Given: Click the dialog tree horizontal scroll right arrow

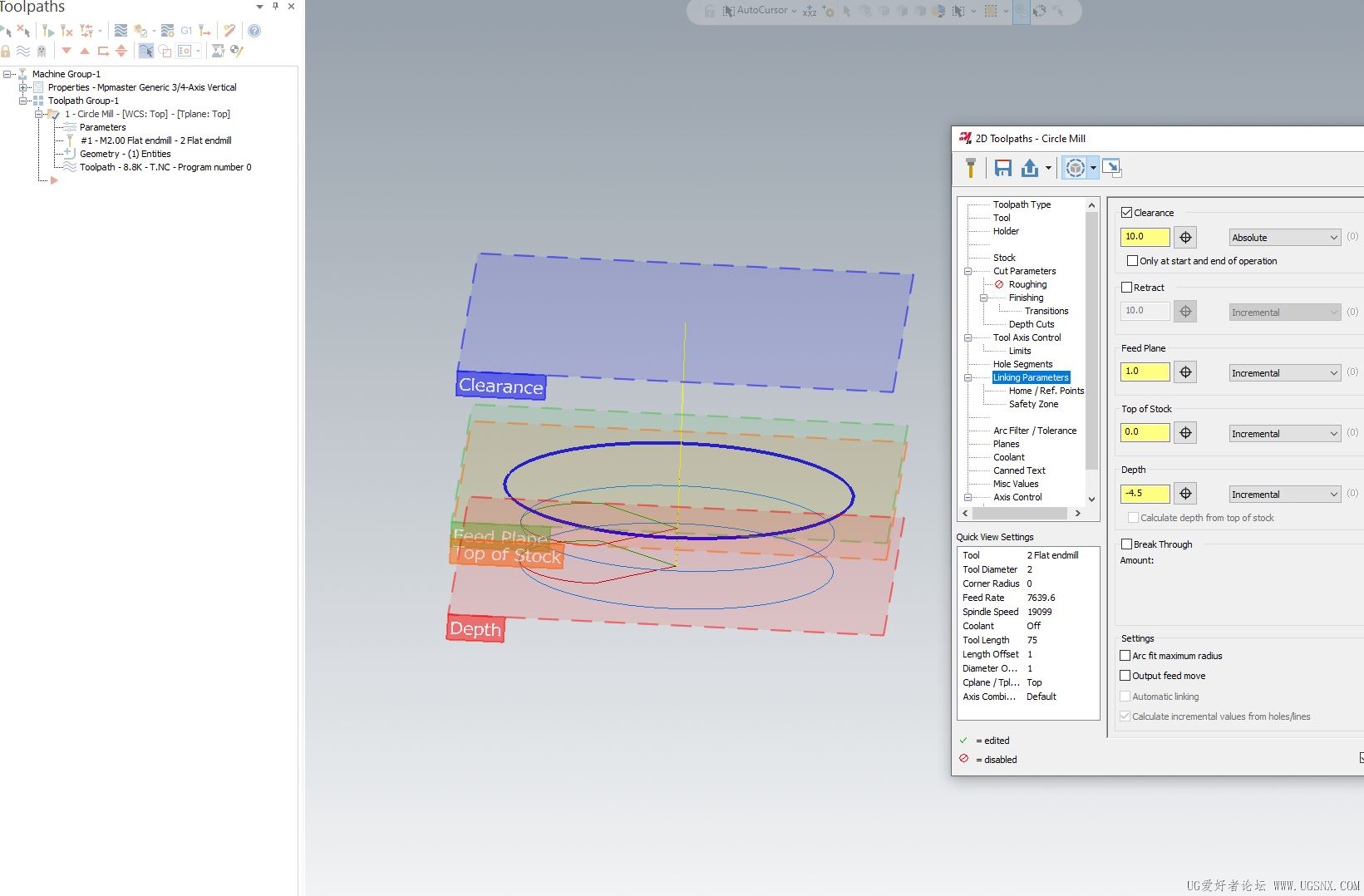Looking at the screenshot, I should [1077, 514].
